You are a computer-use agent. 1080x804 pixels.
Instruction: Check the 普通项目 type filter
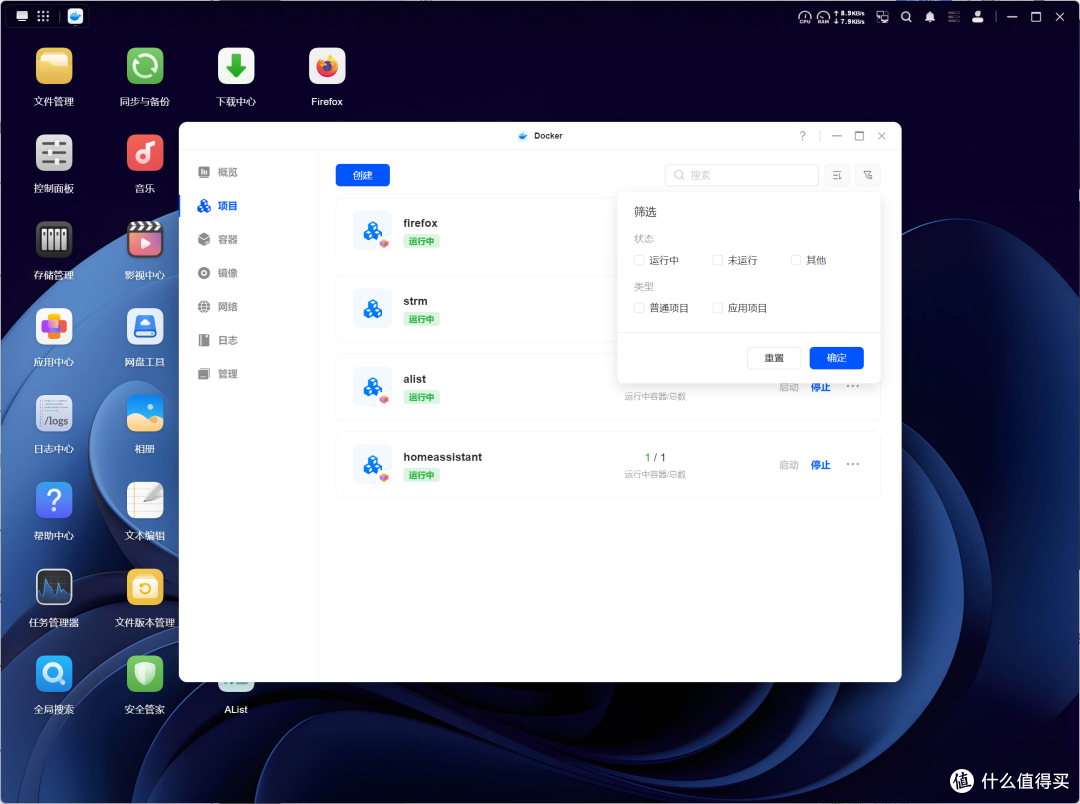click(639, 308)
